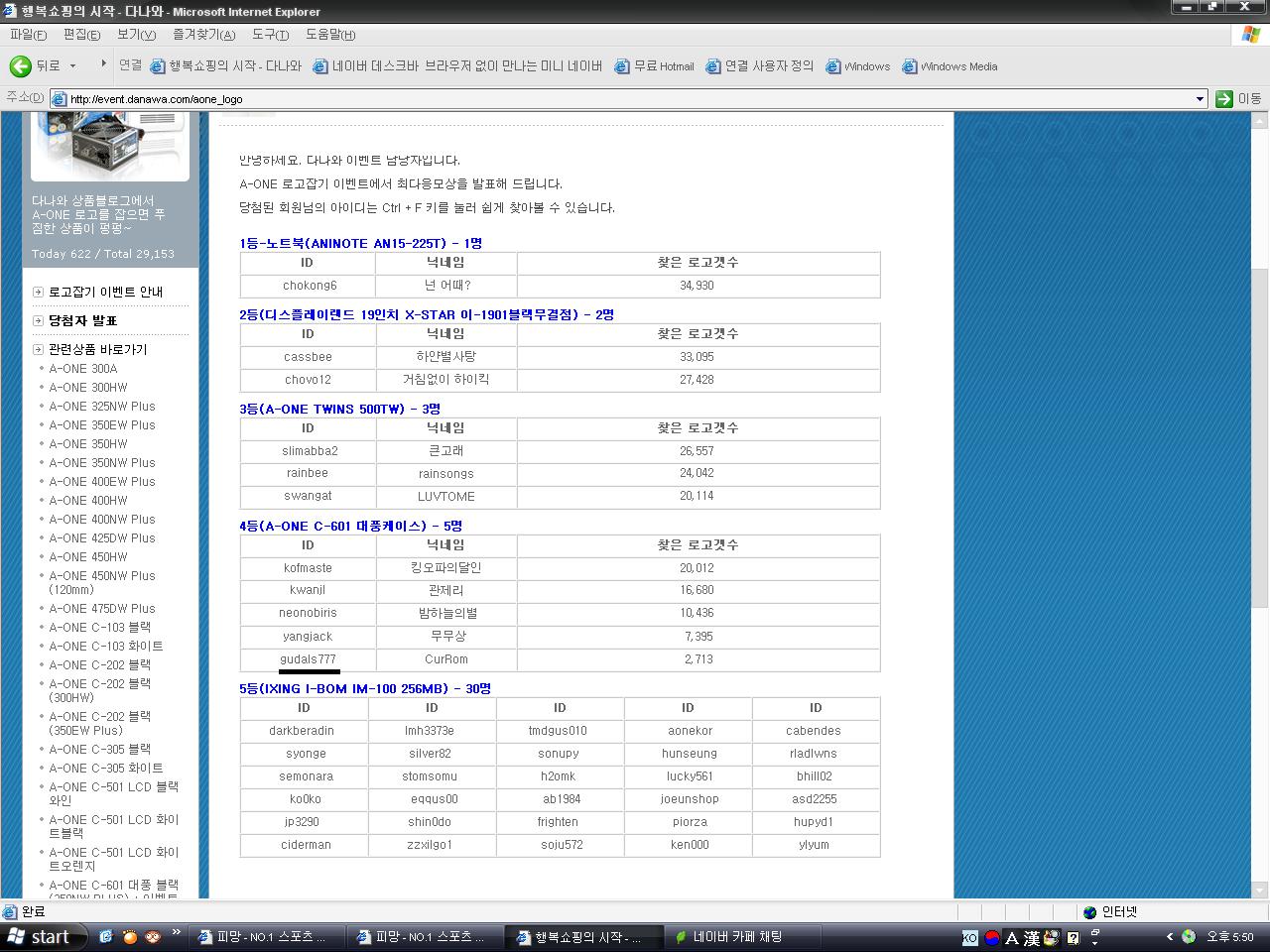Open A-ONE 325NW Plus product link
The image size is (1270, 952).
(x=102, y=406)
